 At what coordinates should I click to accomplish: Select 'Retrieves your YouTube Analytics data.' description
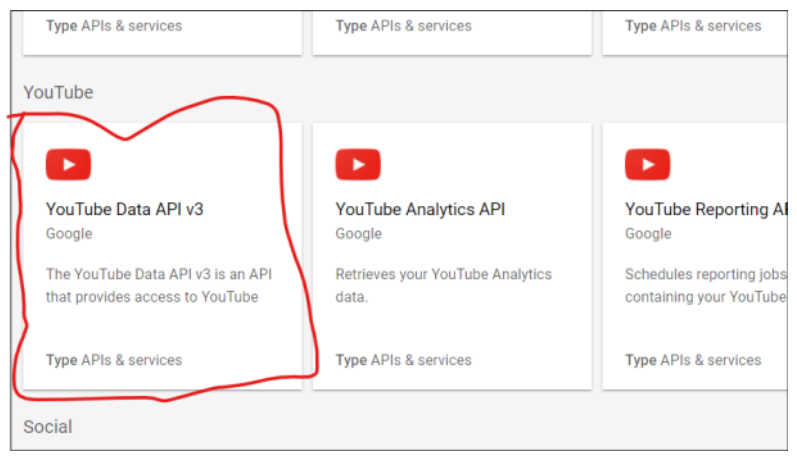[x=444, y=285]
